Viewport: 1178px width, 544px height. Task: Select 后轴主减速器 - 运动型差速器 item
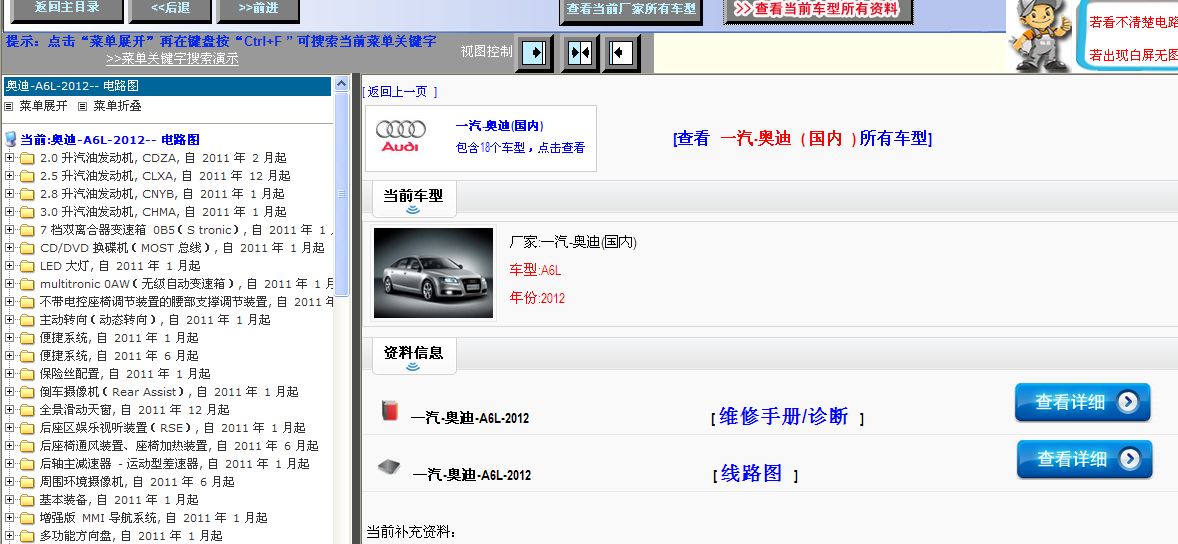174,464
